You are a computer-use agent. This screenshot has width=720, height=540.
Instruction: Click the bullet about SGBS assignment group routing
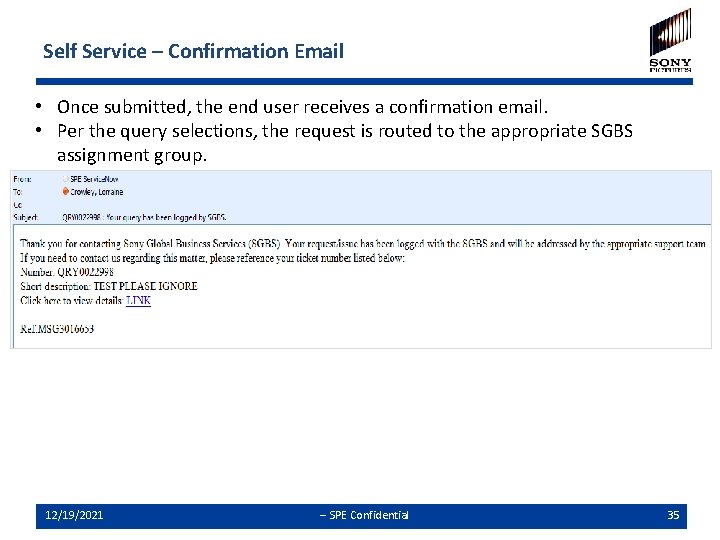(345, 143)
